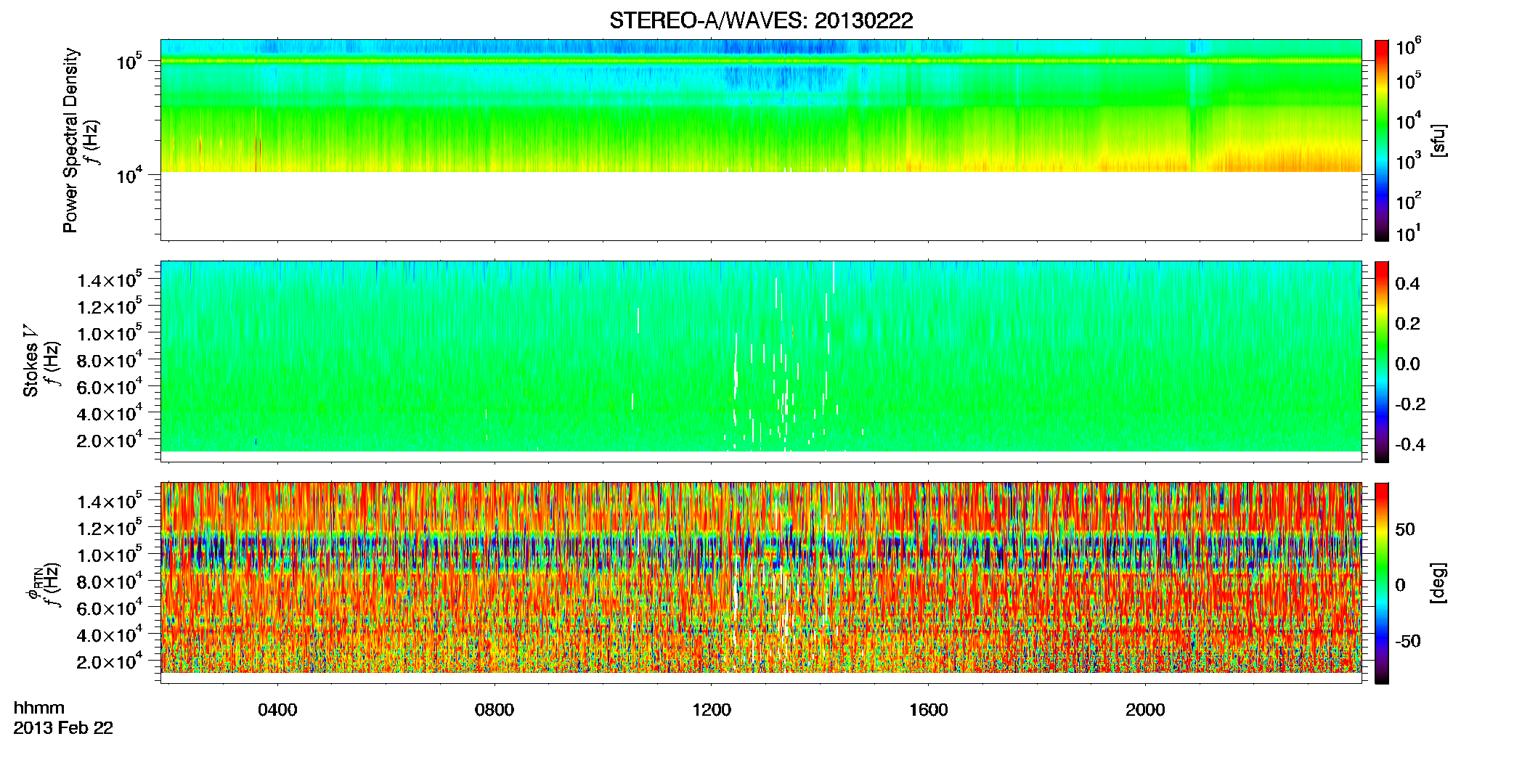The width and height of the screenshot is (1522, 784).
Task: Click the 0400 time tick label
Action: pyautogui.click(x=277, y=710)
